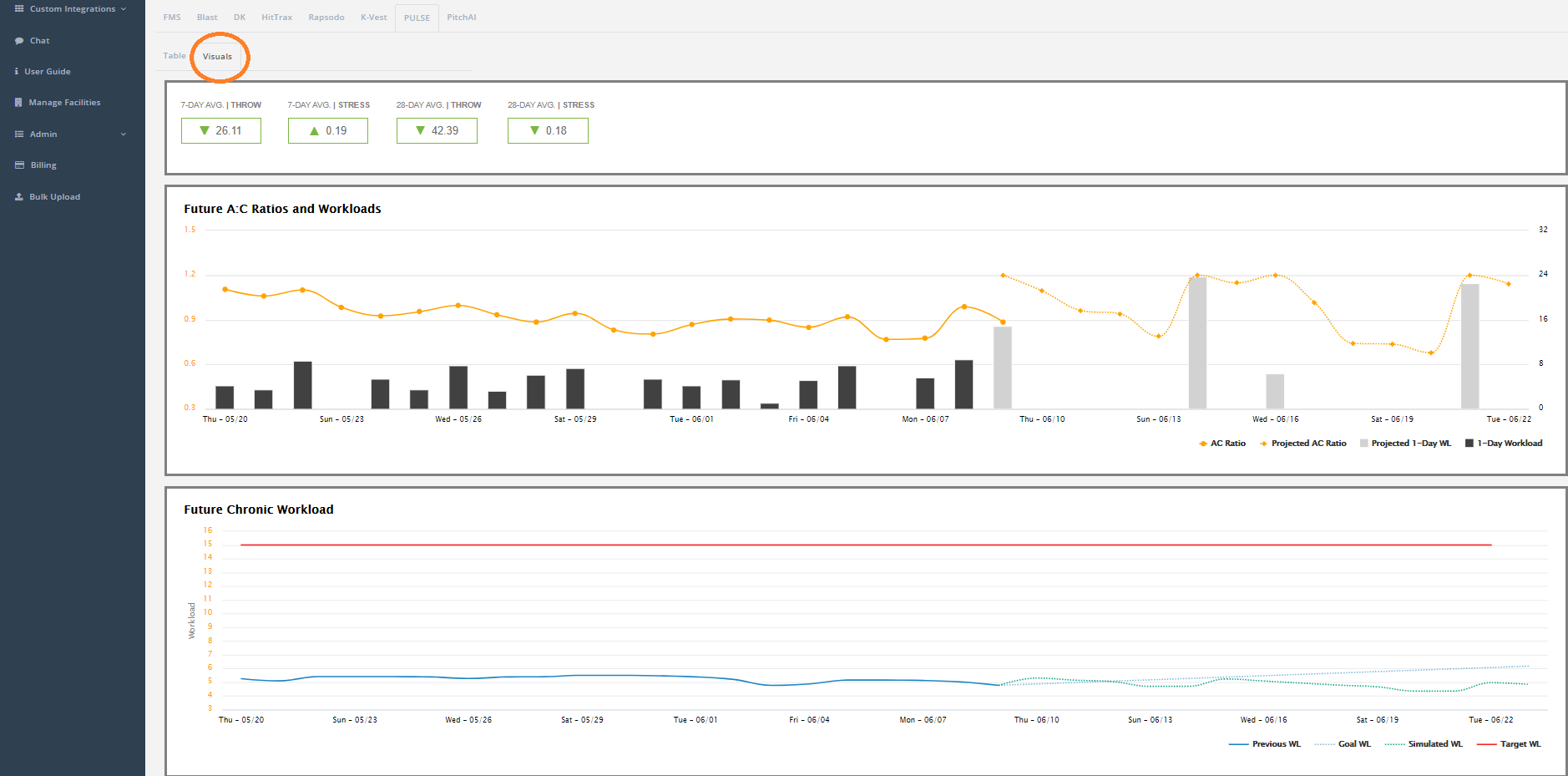This screenshot has height=776, width=1568.
Task: Click the 7-day average throw down arrow
Action: [205, 130]
